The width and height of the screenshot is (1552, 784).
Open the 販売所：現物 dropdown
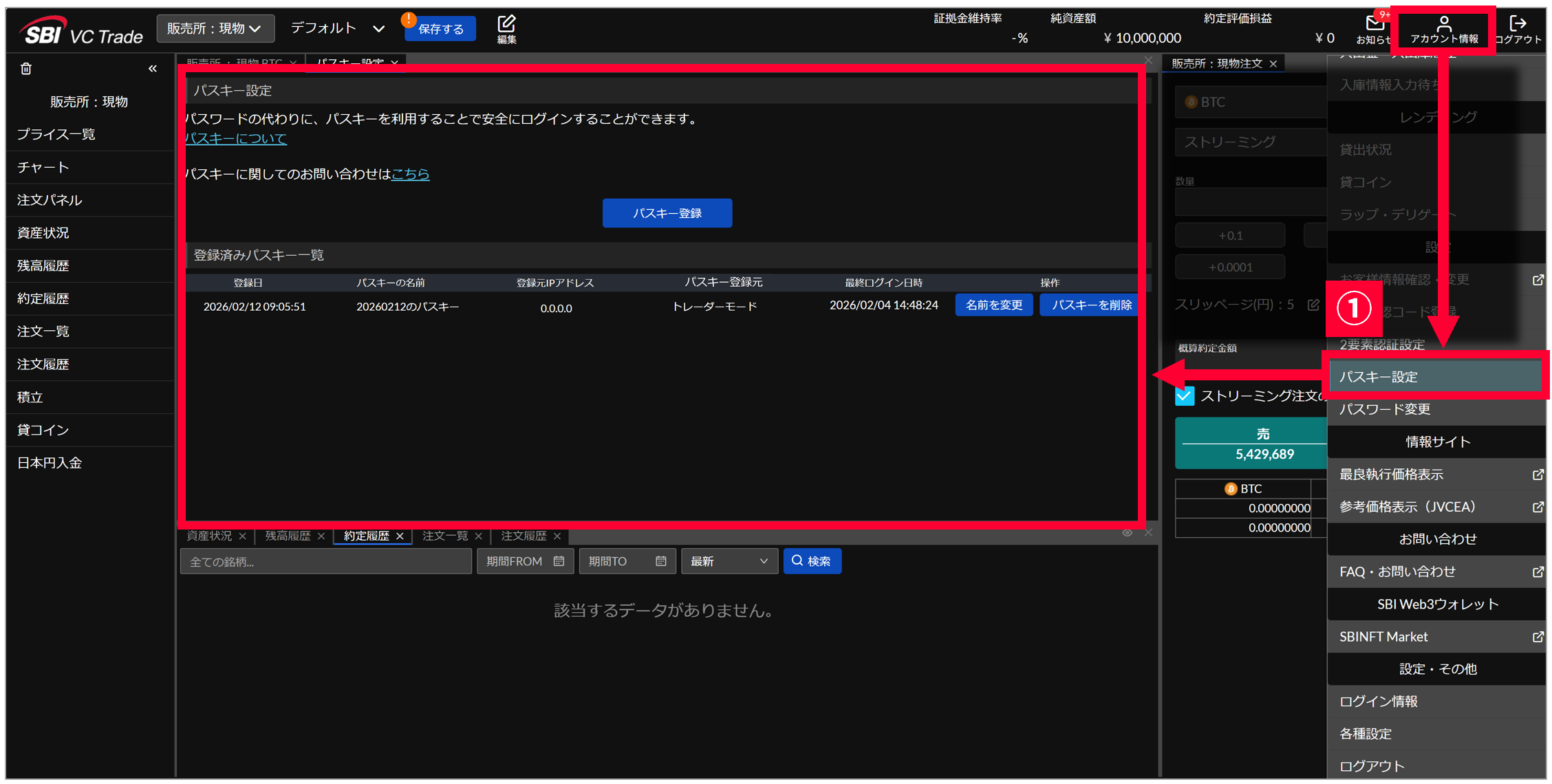pyautogui.click(x=215, y=28)
